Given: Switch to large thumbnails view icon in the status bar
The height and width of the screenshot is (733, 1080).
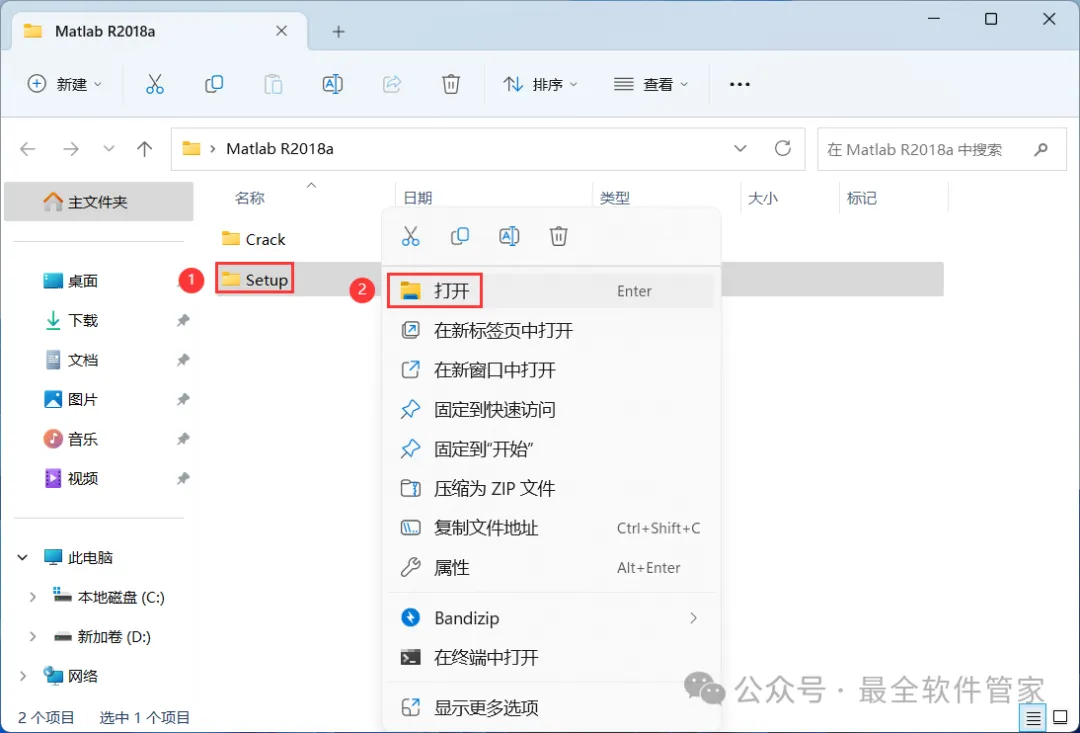Looking at the screenshot, I should pos(1061,718).
